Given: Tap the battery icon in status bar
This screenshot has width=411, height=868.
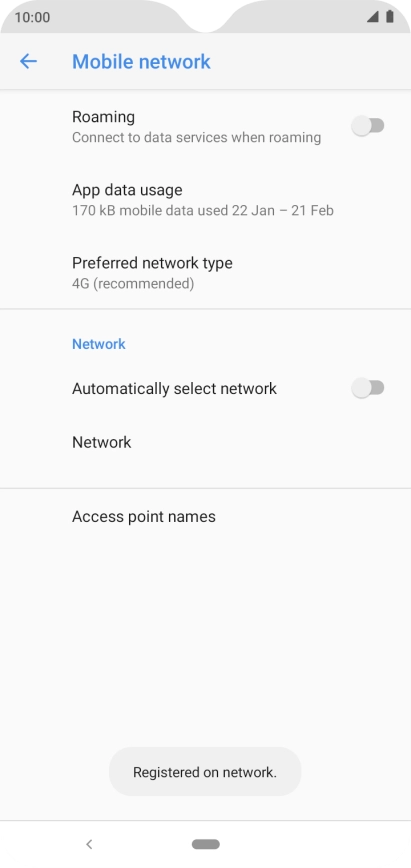Looking at the screenshot, I should coord(390,17).
